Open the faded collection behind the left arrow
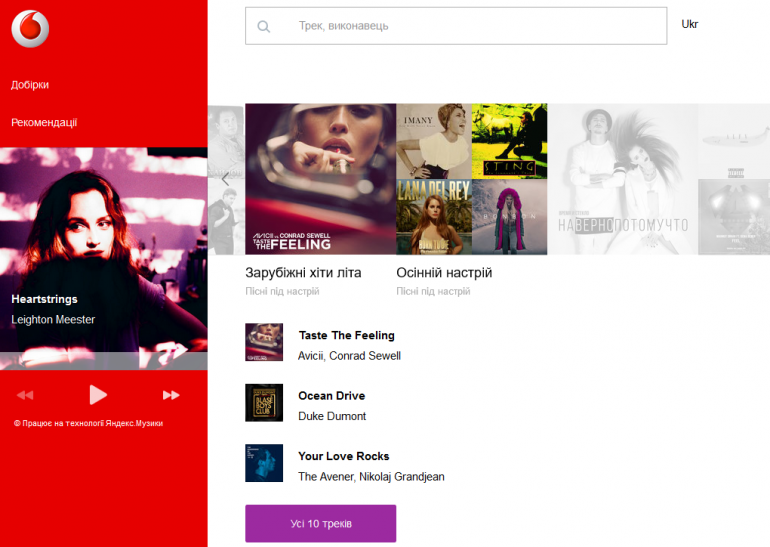 pyautogui.click(x=226, y=179)
